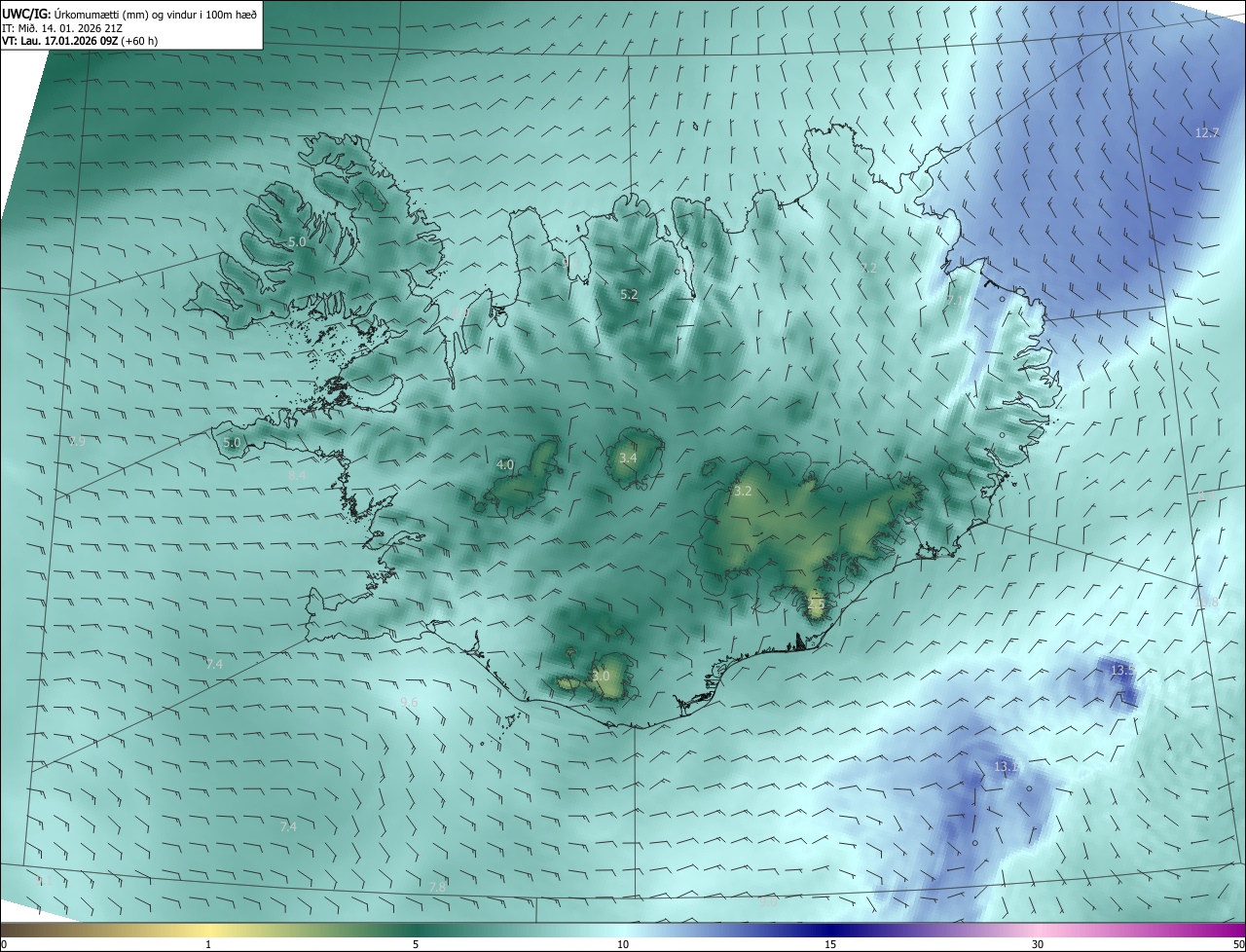This screenshot has height=952, width=1246.
Task: Click the valid time 'VT: Lau. 17.01.2026 09Z (+60 h)'
Action: click(82, 41)
